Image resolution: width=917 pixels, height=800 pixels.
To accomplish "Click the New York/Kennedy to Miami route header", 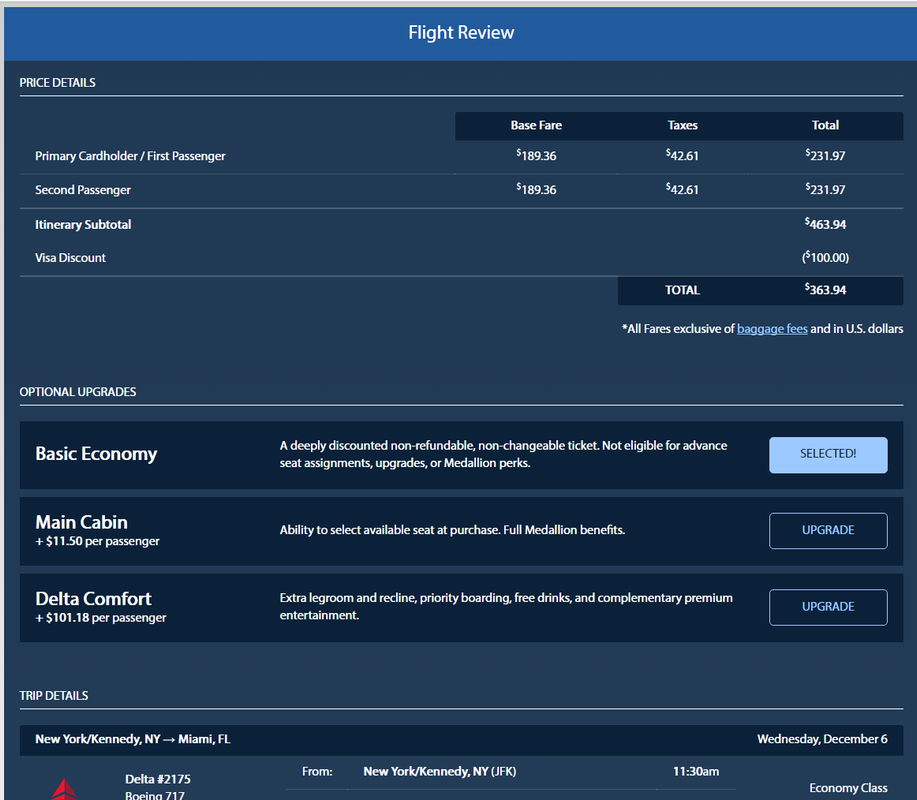I will (133, 739).
